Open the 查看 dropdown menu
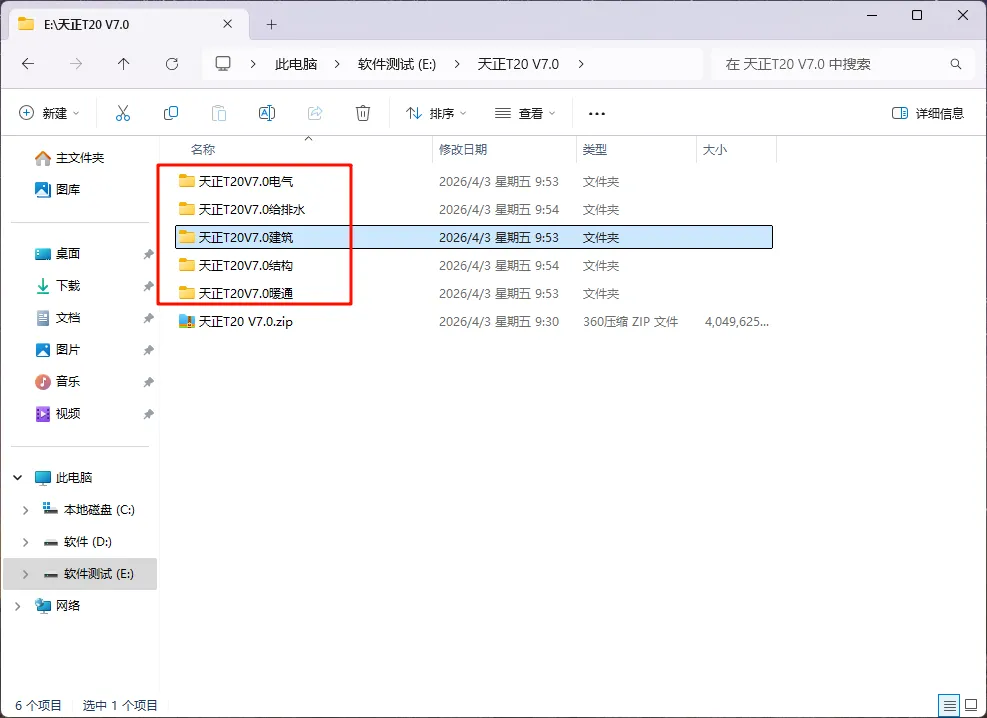 coord(525,113)
